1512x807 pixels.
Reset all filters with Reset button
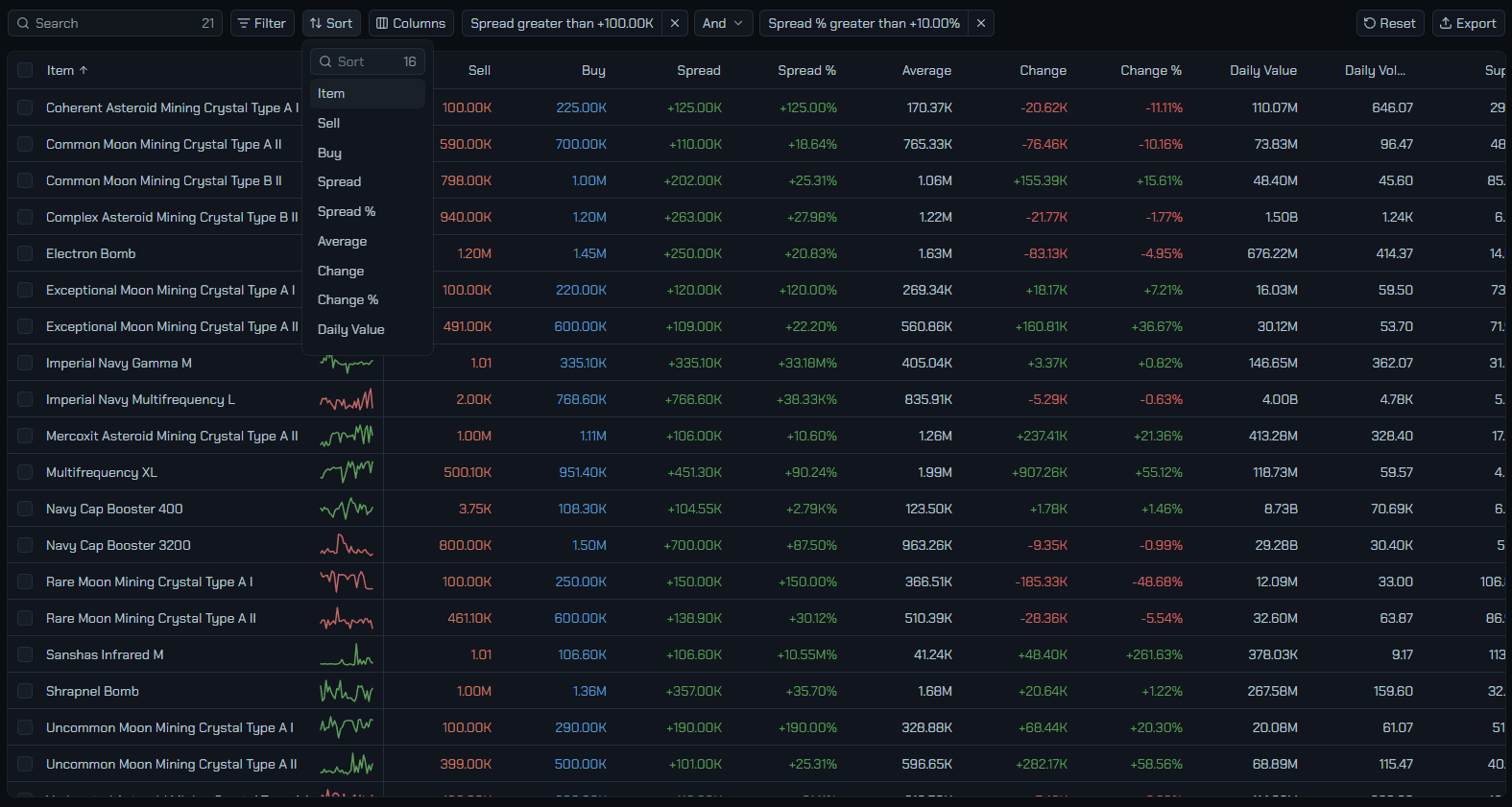click(x=1390, y=23)
